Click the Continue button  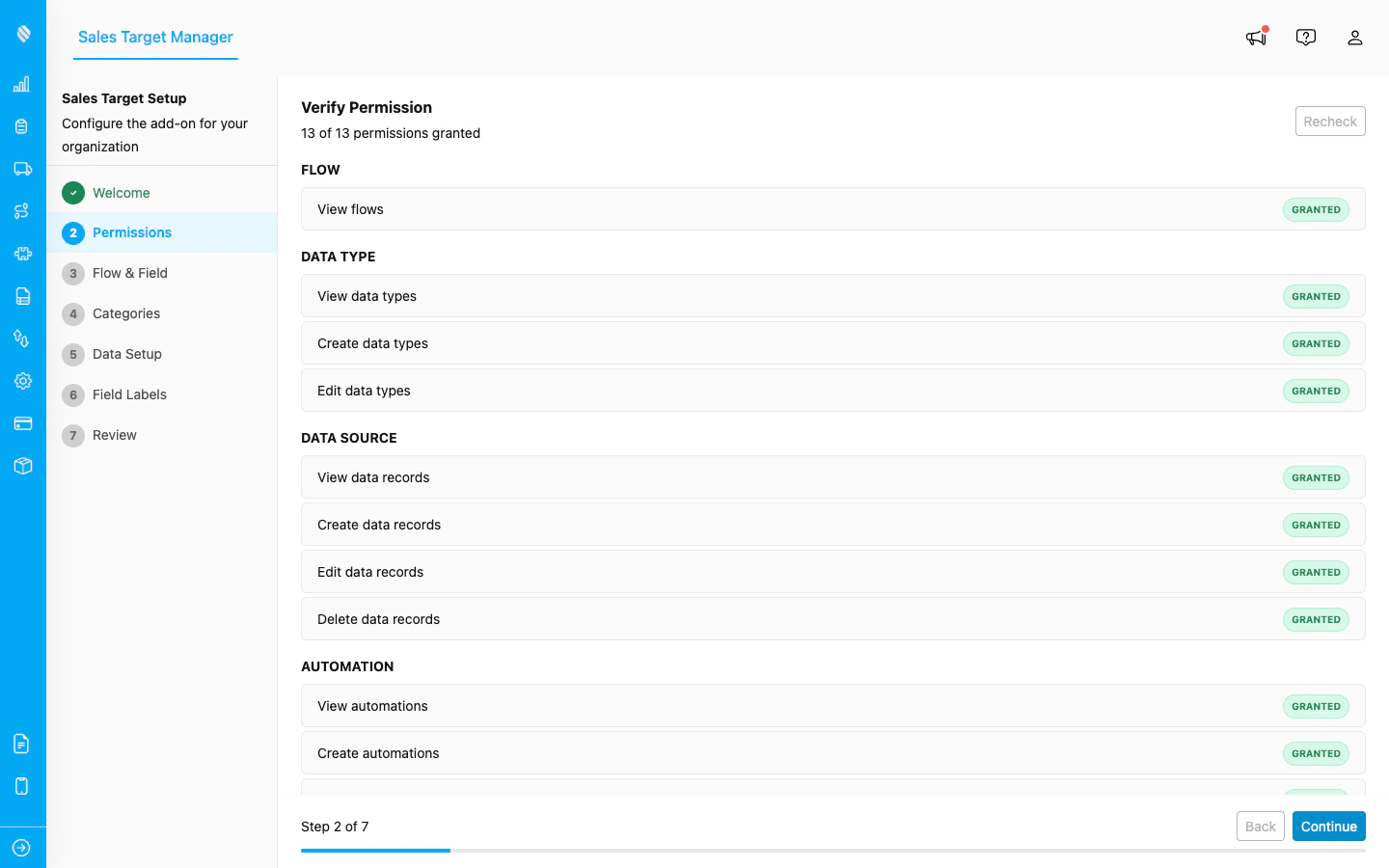[1328, 826]
